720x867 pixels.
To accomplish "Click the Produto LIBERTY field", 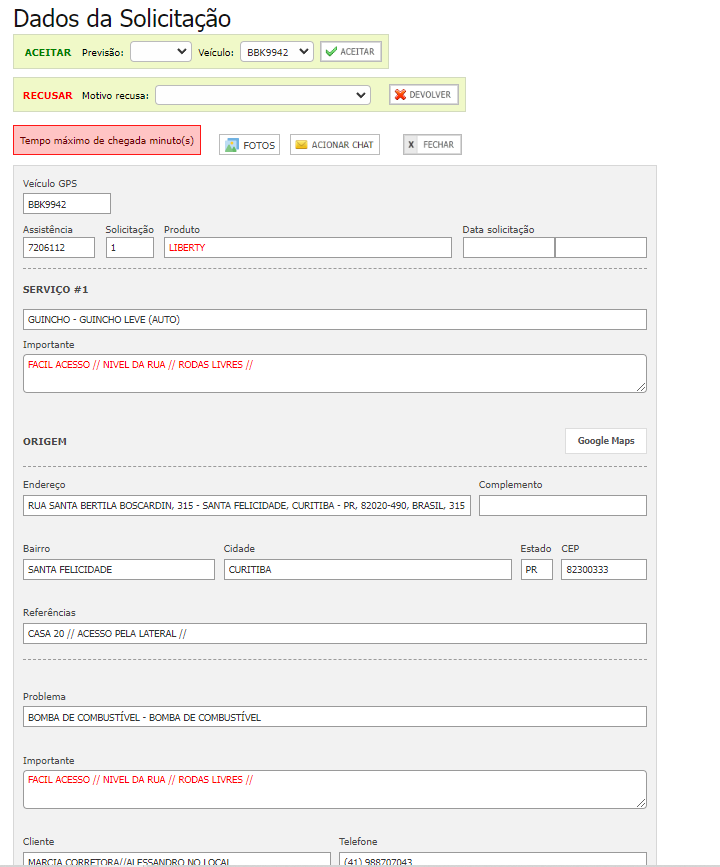I will pos(308,247).
